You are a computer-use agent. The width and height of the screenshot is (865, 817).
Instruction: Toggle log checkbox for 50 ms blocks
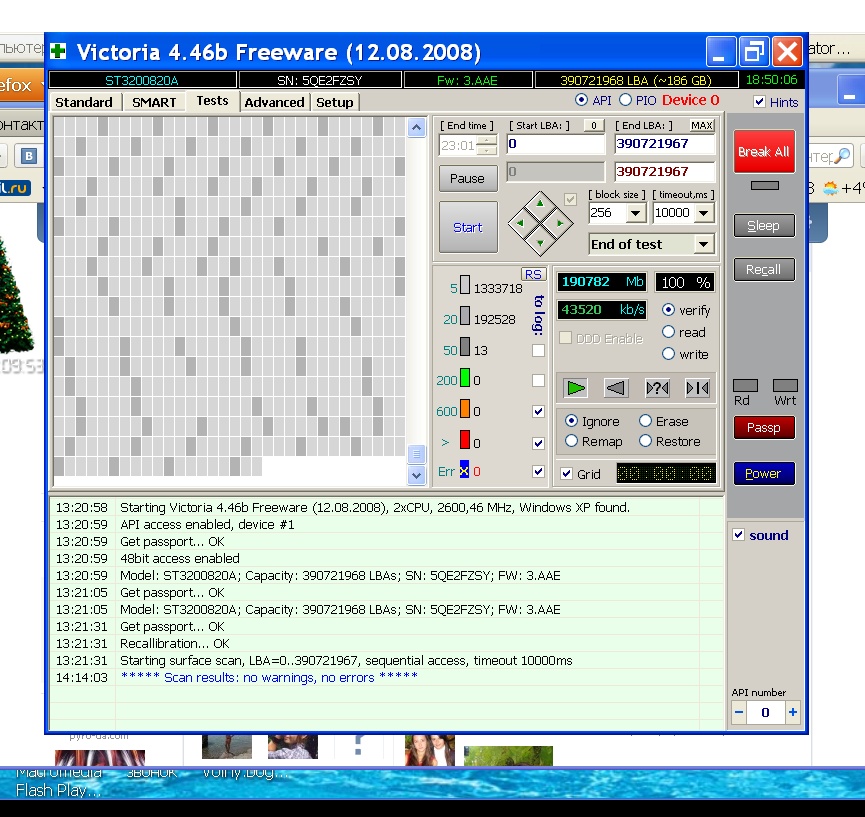tap(538, 350)
